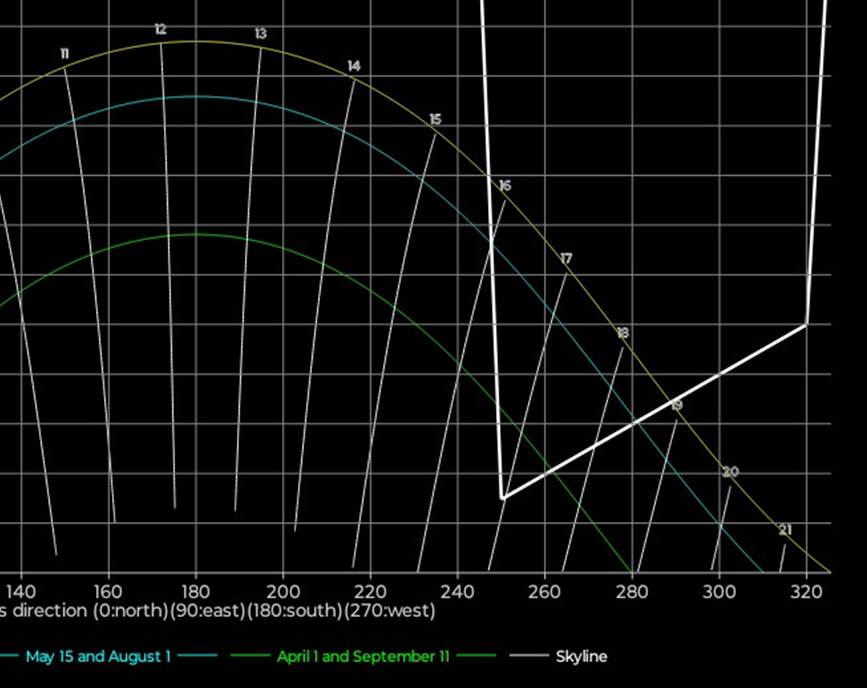Screen dimensions: 867x688
Task: Click the hour 13 label on the curve
Action: (x=260, y=34)
